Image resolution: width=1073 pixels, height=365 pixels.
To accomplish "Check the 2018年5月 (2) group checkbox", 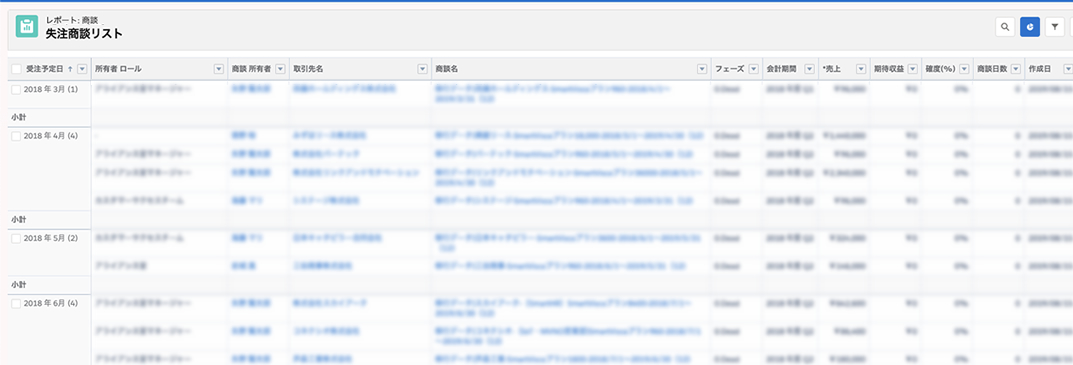I will [x=16, y=238].
